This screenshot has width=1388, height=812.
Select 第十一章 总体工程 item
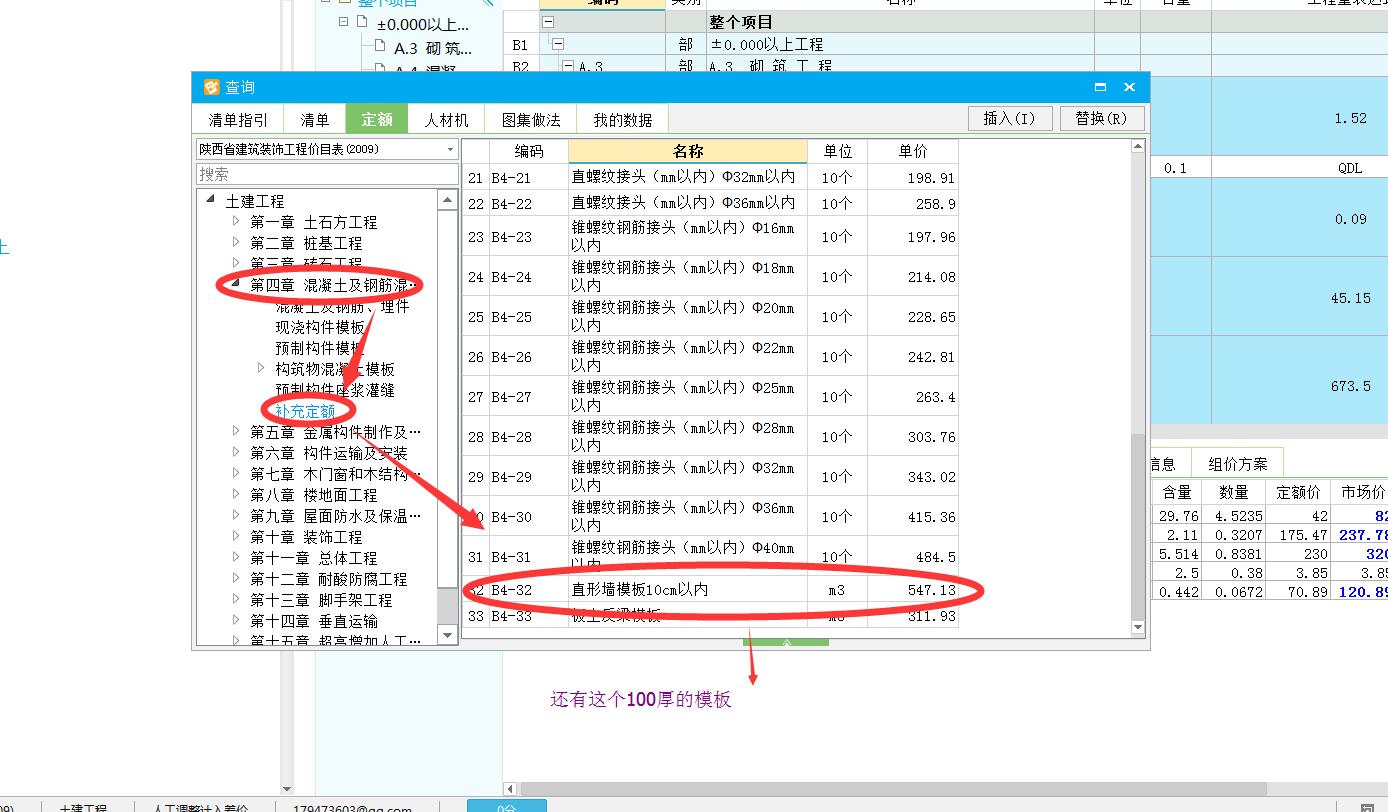[x=314, y=558]
